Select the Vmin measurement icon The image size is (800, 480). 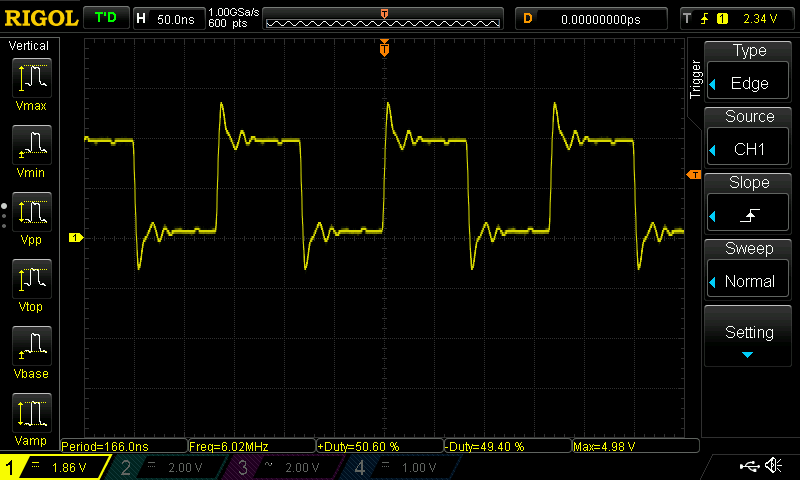(x=31, y=150)
